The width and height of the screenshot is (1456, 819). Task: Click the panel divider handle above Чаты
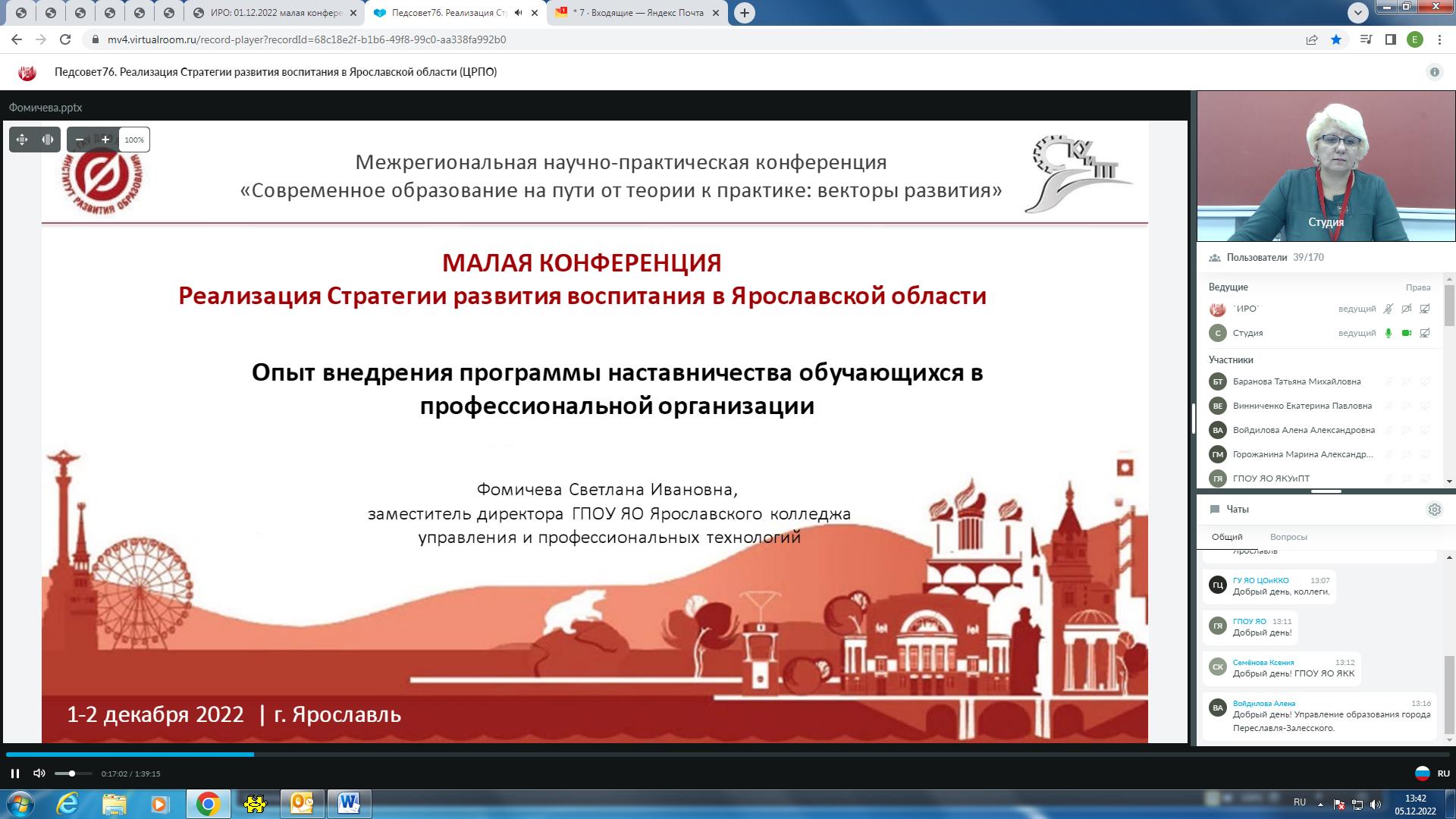click(1326, 491)
